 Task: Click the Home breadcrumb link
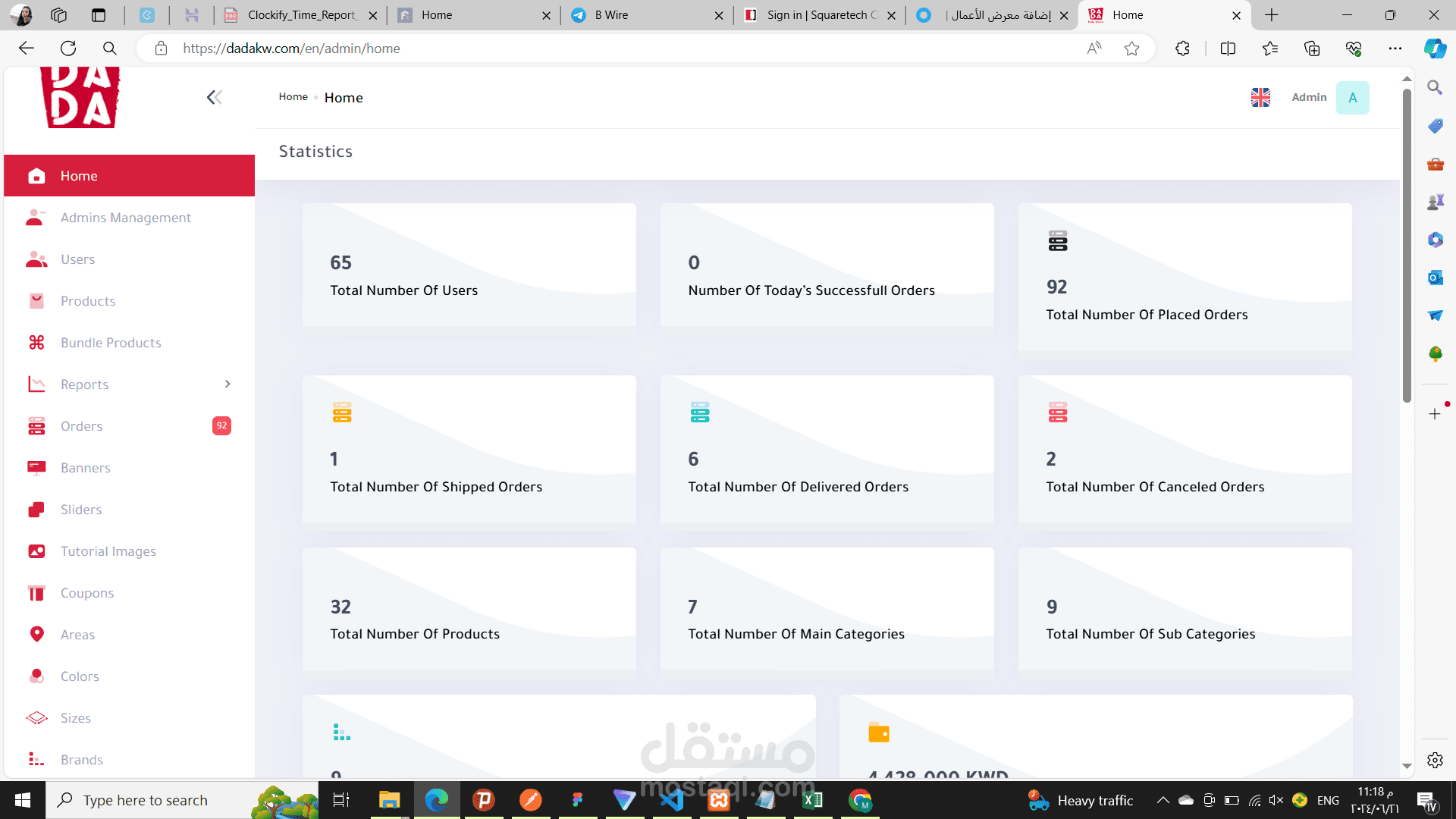(293, 97)
